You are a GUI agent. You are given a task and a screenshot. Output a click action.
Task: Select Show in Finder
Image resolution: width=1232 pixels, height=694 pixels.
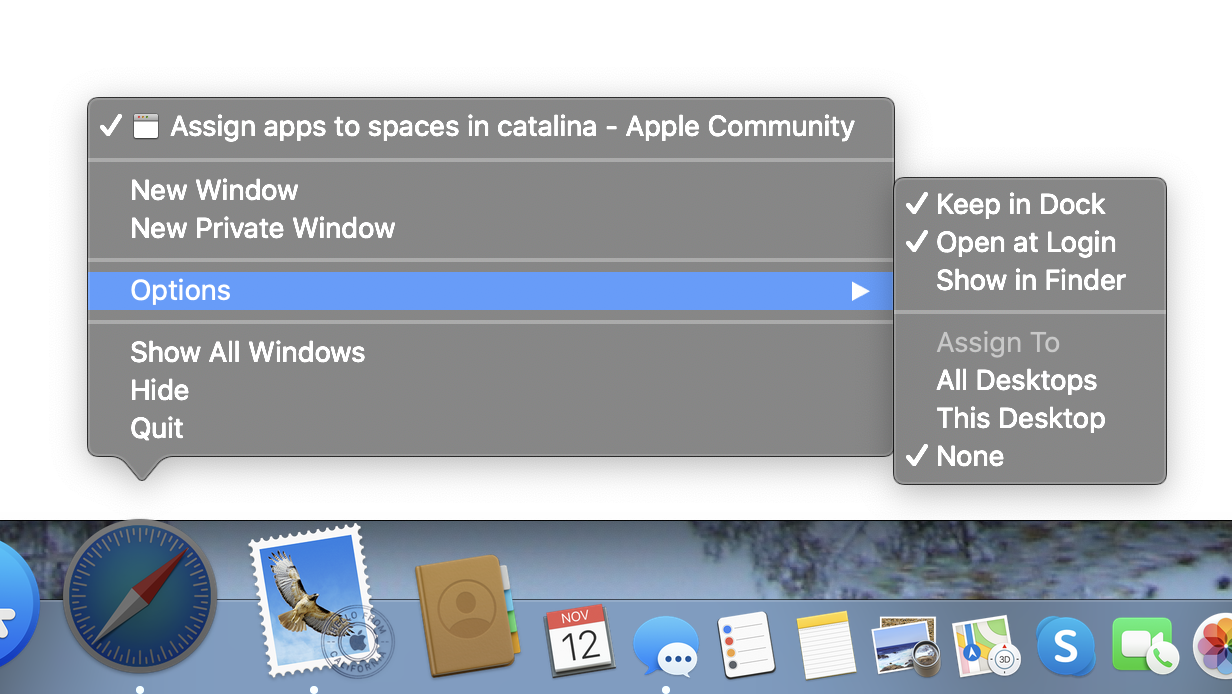tap(1030, 280)
